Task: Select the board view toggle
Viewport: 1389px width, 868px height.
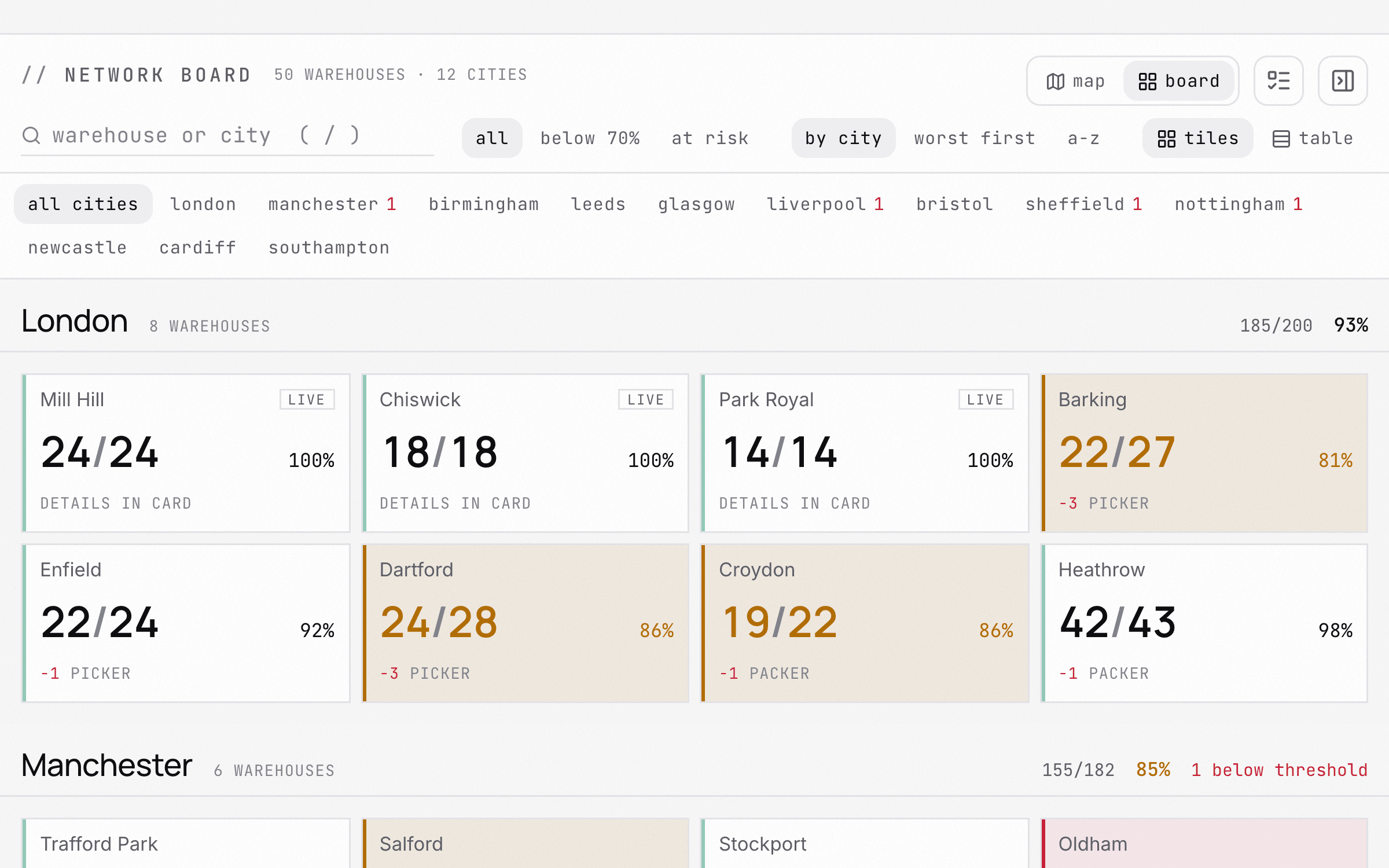Action: [1179, 81]
